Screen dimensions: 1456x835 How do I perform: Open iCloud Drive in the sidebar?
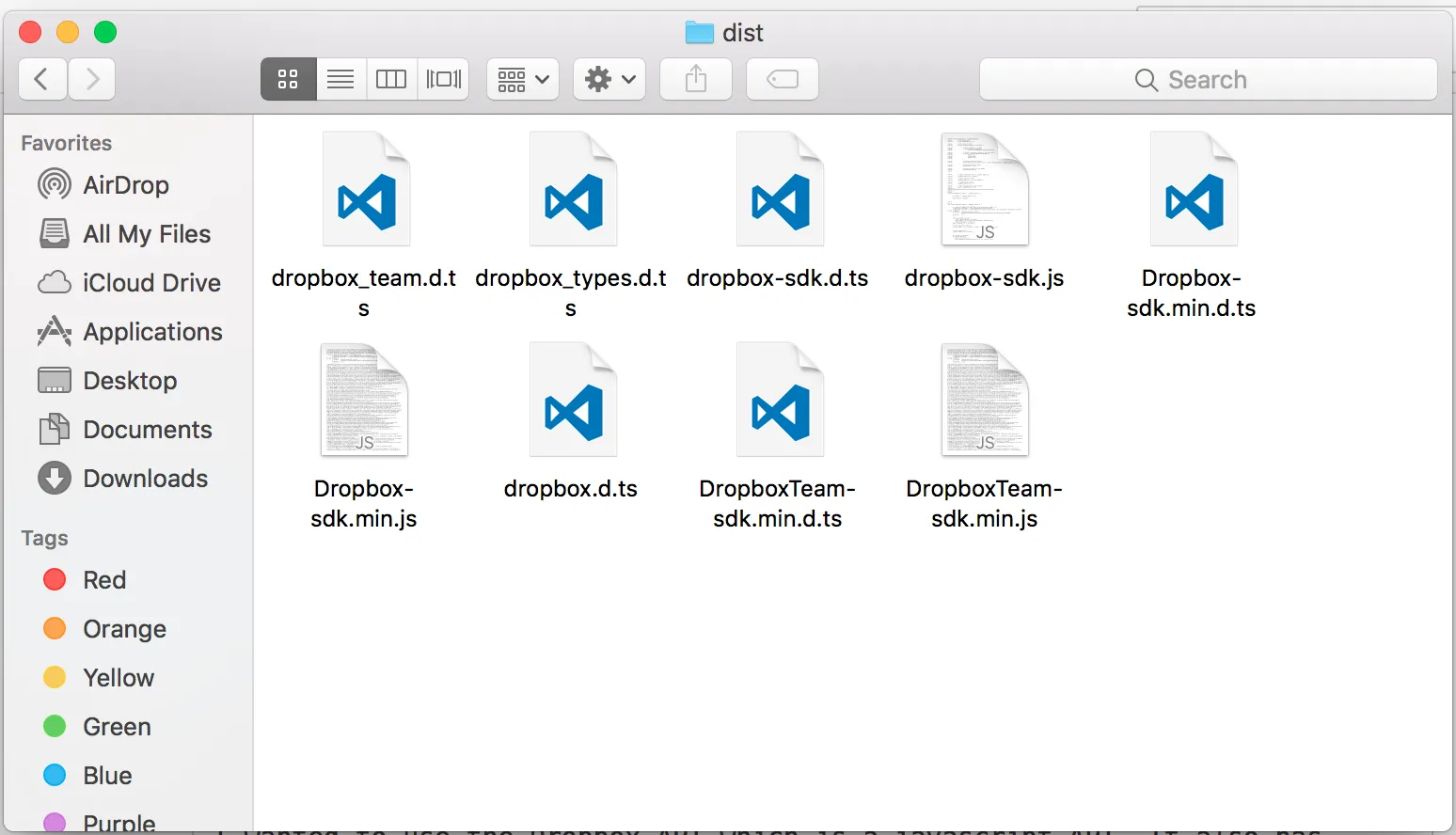[127, 282]
